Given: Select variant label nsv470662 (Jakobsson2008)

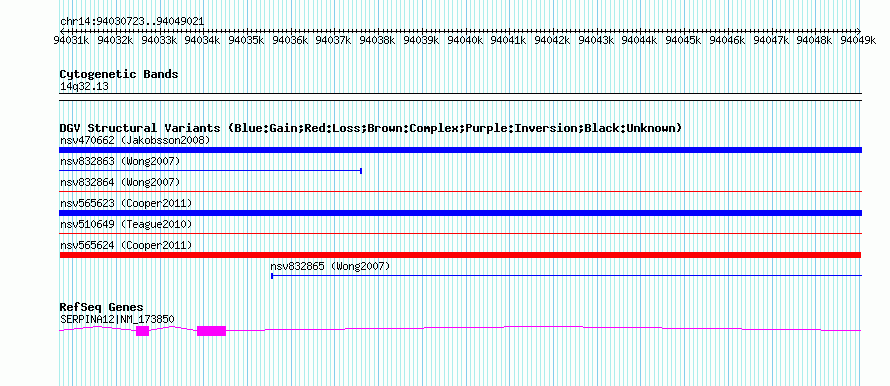Looking at the screenshot, I should tap(135, 140).
